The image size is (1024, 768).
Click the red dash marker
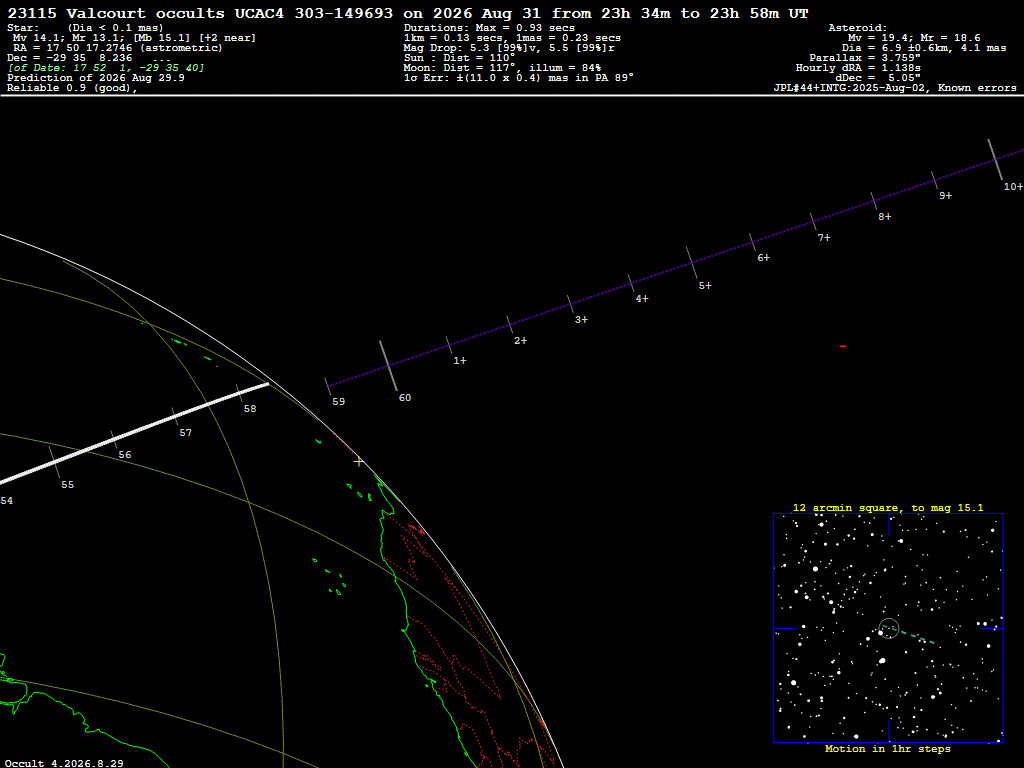click(x=842, y=346)
